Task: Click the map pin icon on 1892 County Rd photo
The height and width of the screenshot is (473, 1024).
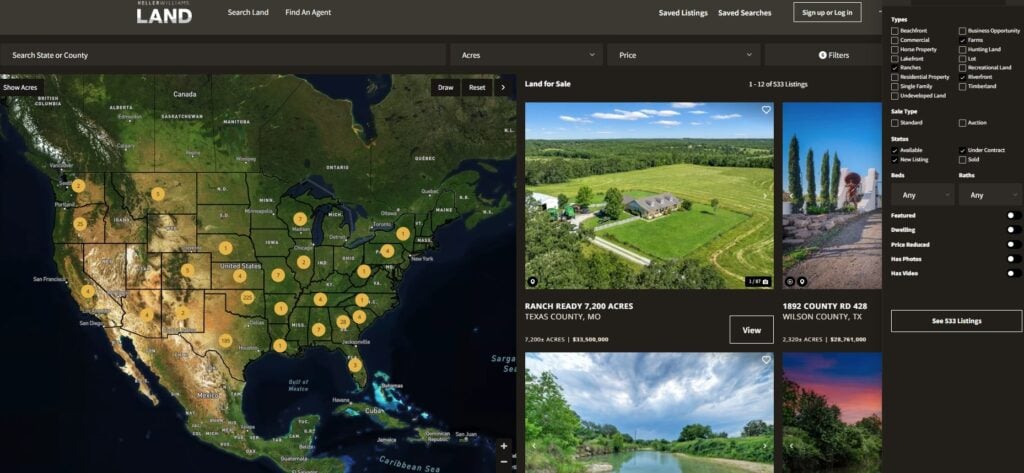Action: coord(802,282)
